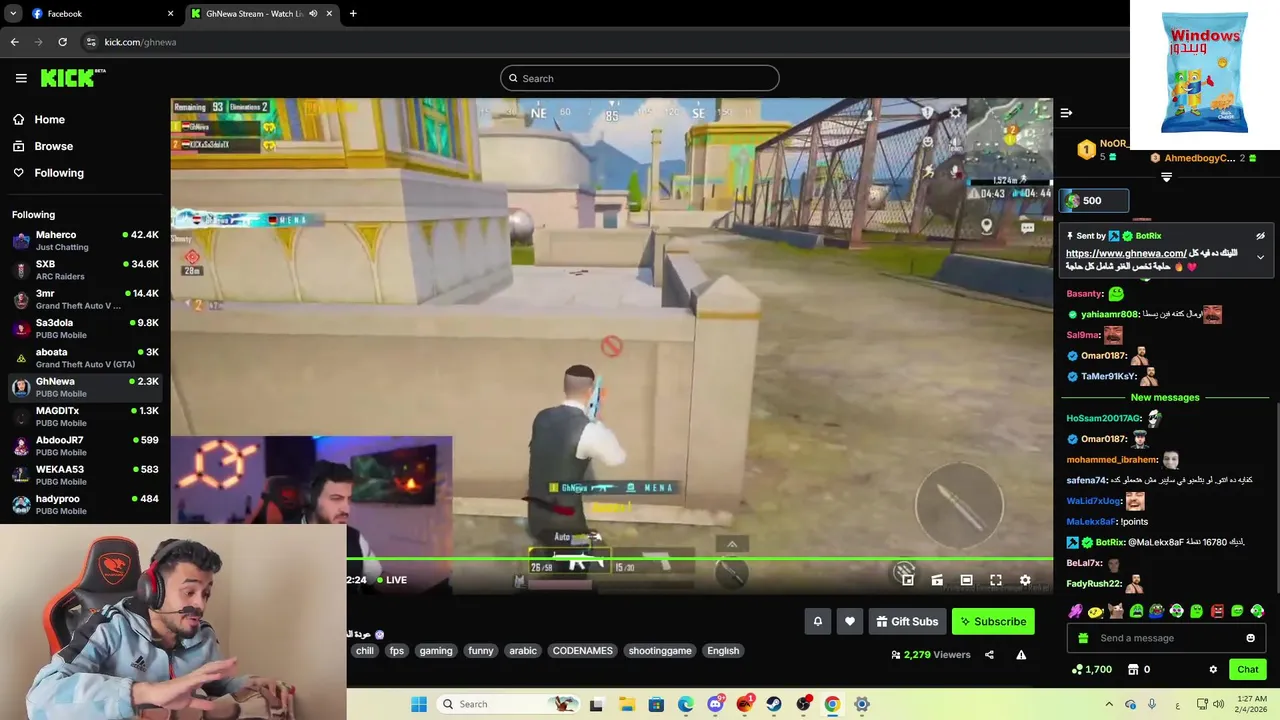Open chat settings gear

[1213, 669]
